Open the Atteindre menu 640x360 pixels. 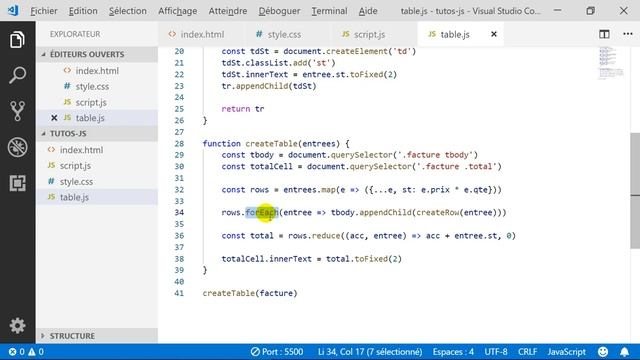pyautogui.click(x=228, y=11)
